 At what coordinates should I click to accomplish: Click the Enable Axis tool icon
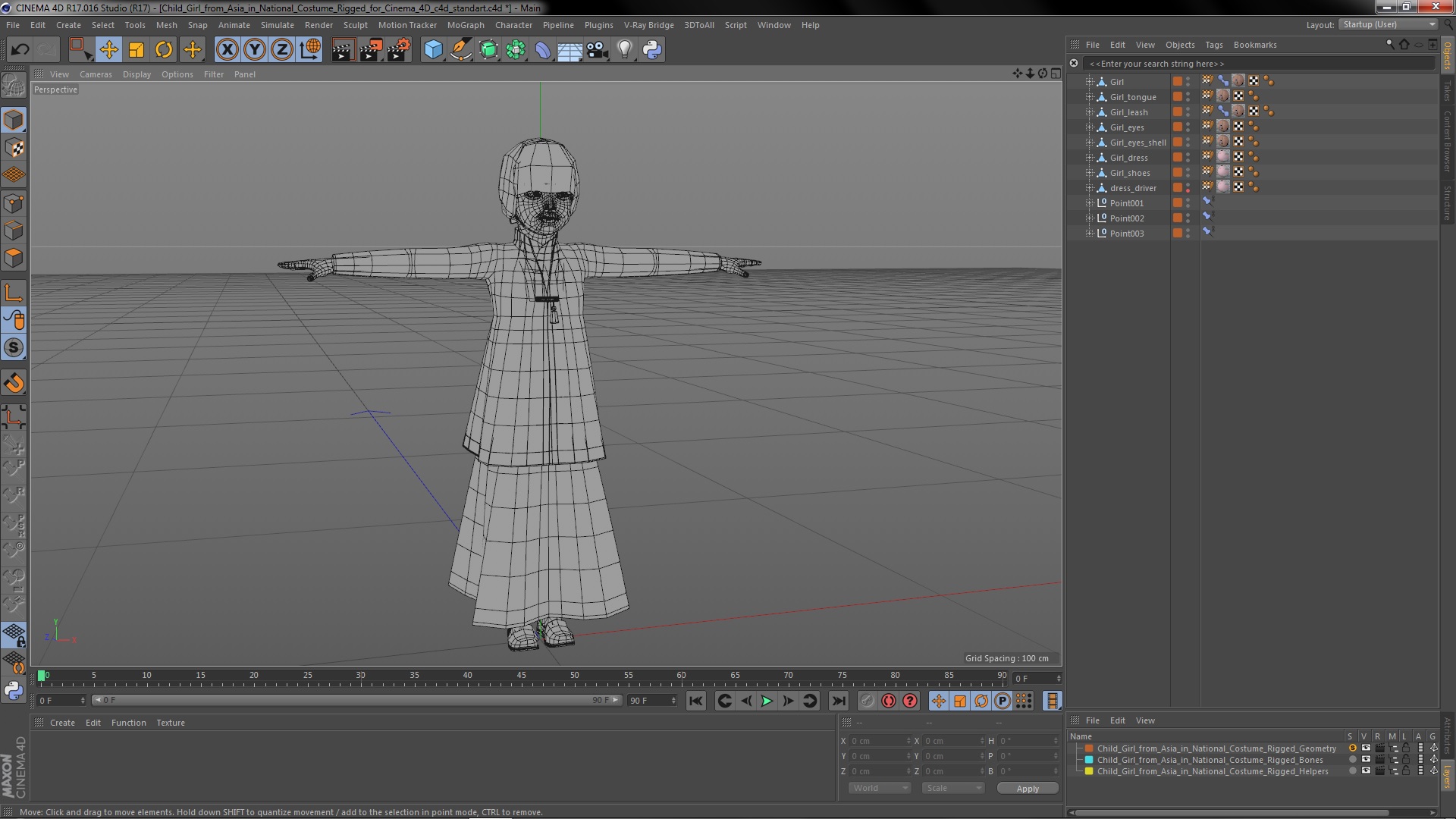pyautogui.click(x=14, y=293)
